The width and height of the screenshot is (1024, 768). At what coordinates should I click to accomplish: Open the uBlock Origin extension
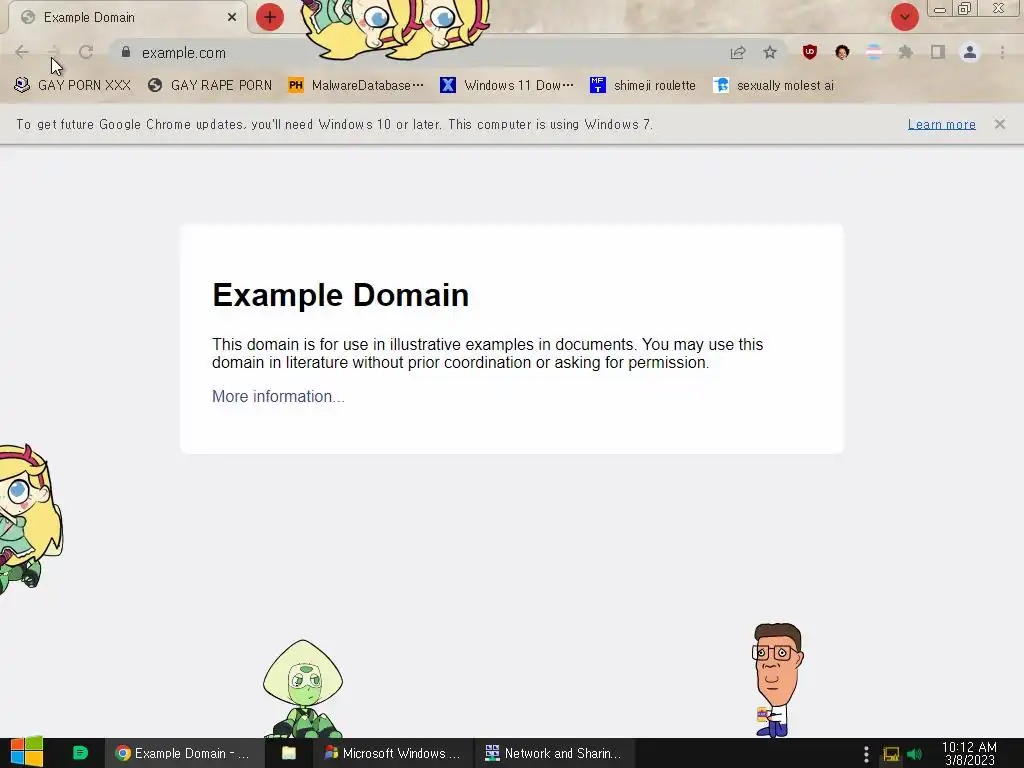point(810,52)
